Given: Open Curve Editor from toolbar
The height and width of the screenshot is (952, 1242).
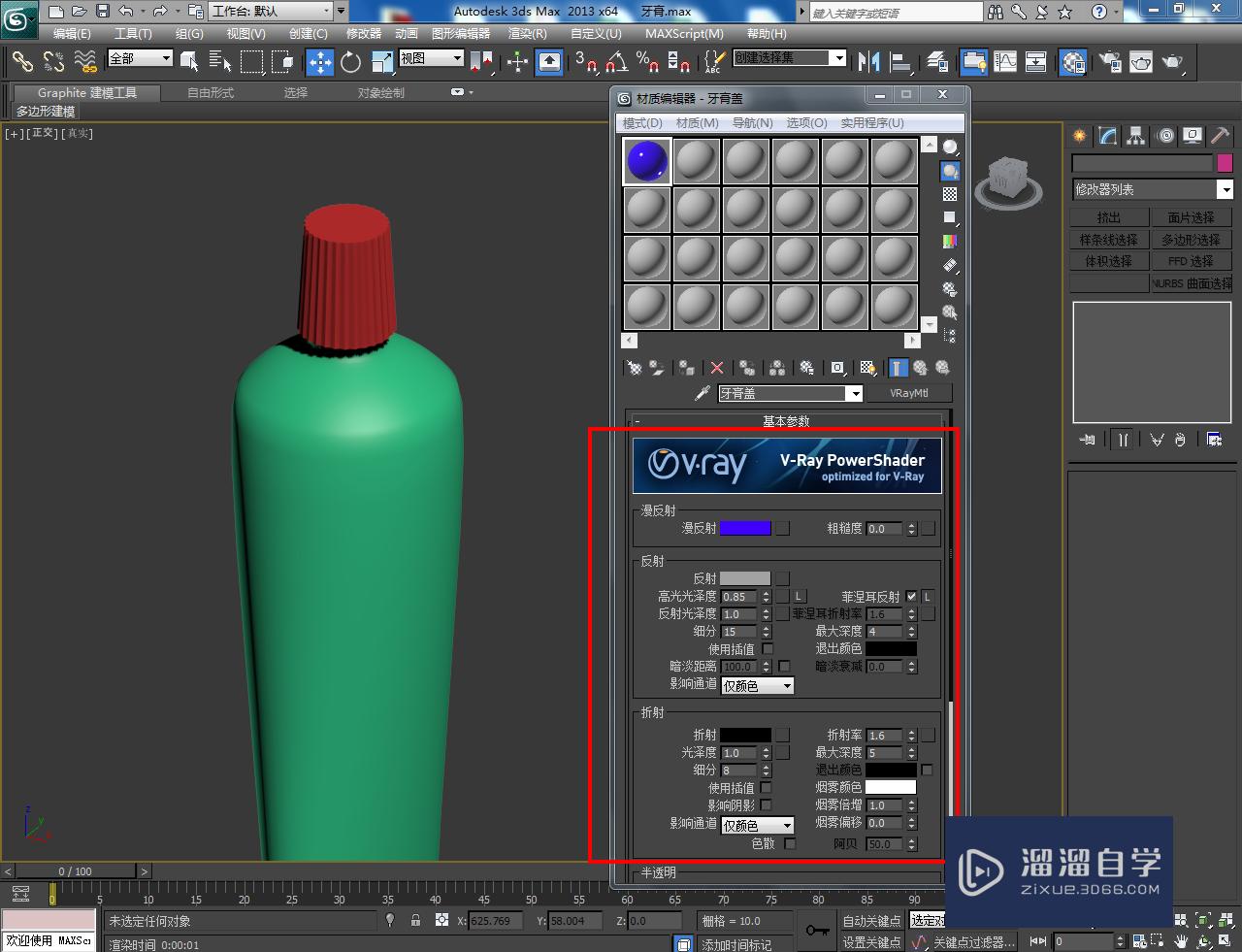Looking at the screenshot, I should tap(1005, 62).
